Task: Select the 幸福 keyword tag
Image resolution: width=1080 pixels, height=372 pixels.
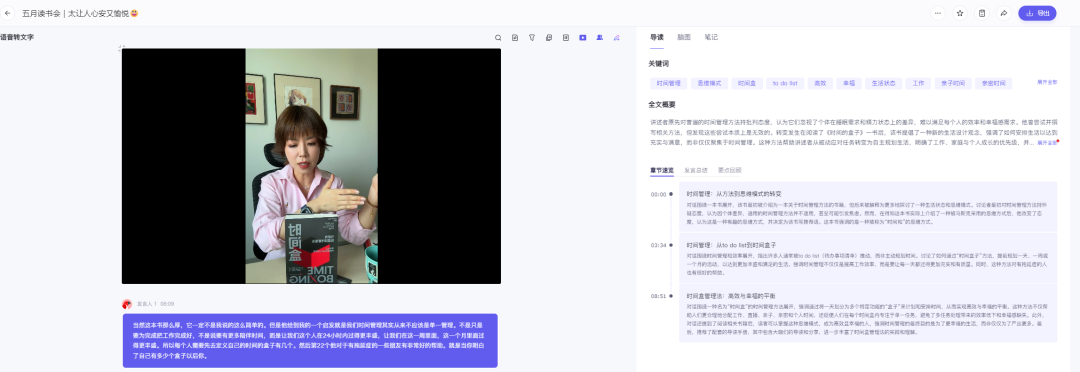Action: [x=849, y=83]
